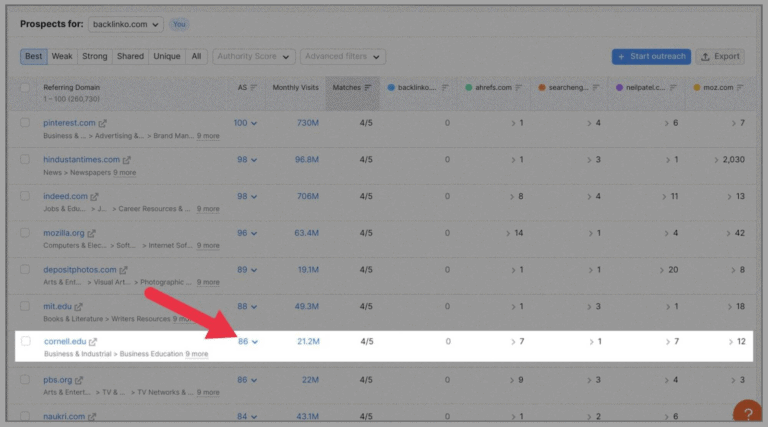The height and width of the screenshot is (427, 768).
Task: Switch to the All tab
Action: click(x=196, y=56)
